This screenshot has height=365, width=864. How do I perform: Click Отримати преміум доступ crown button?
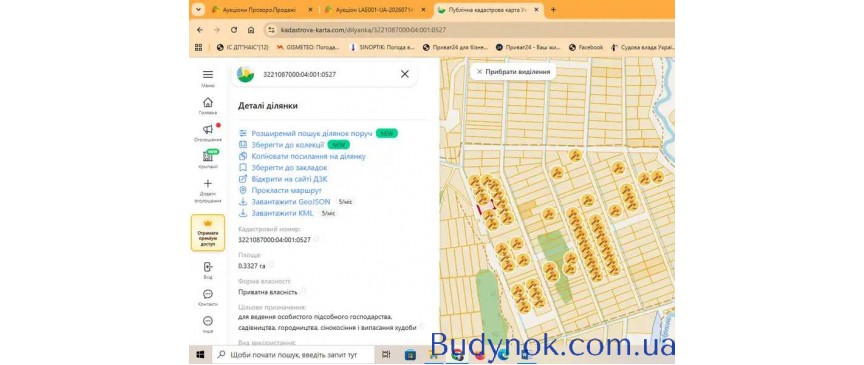coord(208,233)
